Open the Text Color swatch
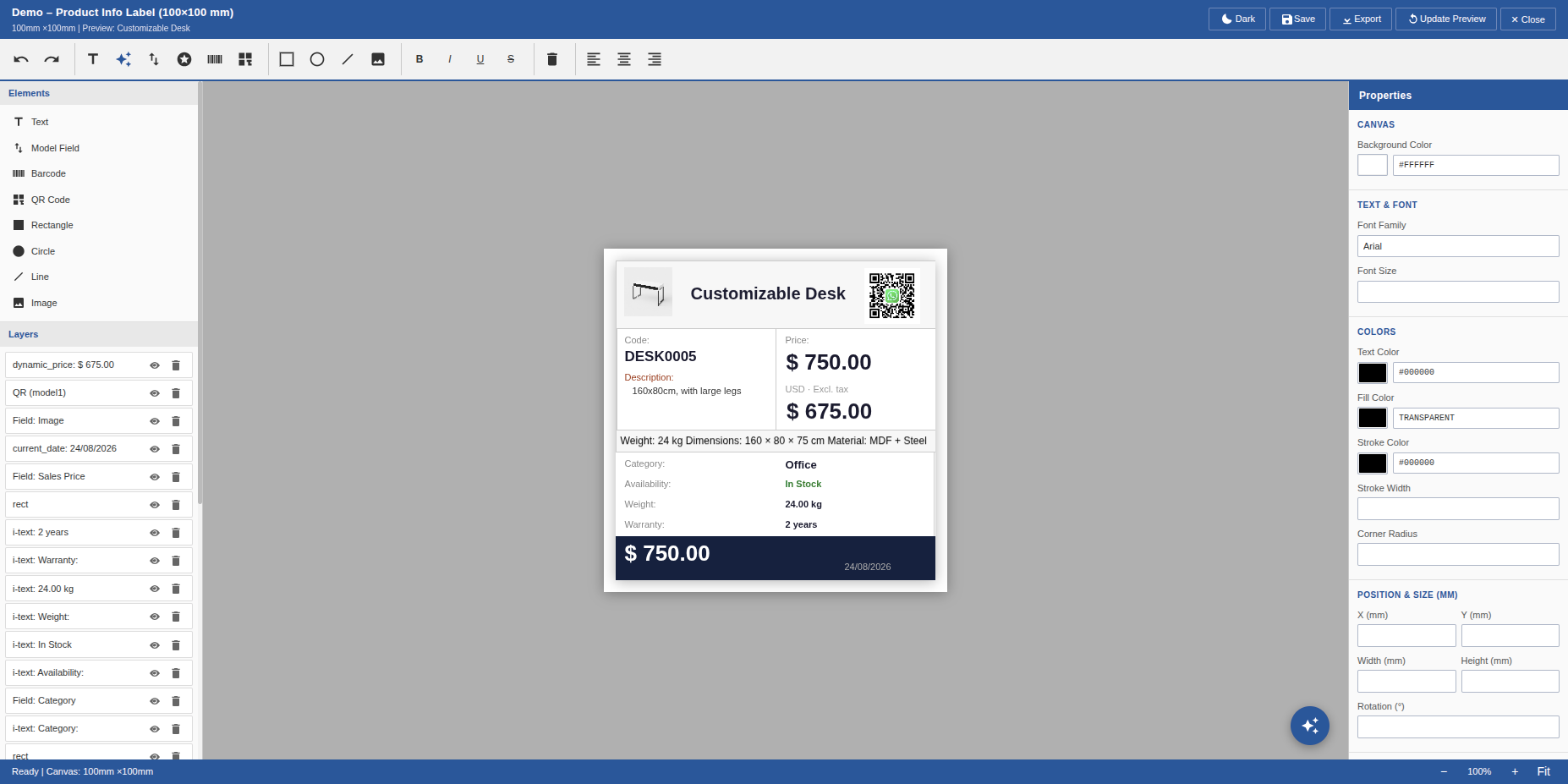 coord(1373,373)
